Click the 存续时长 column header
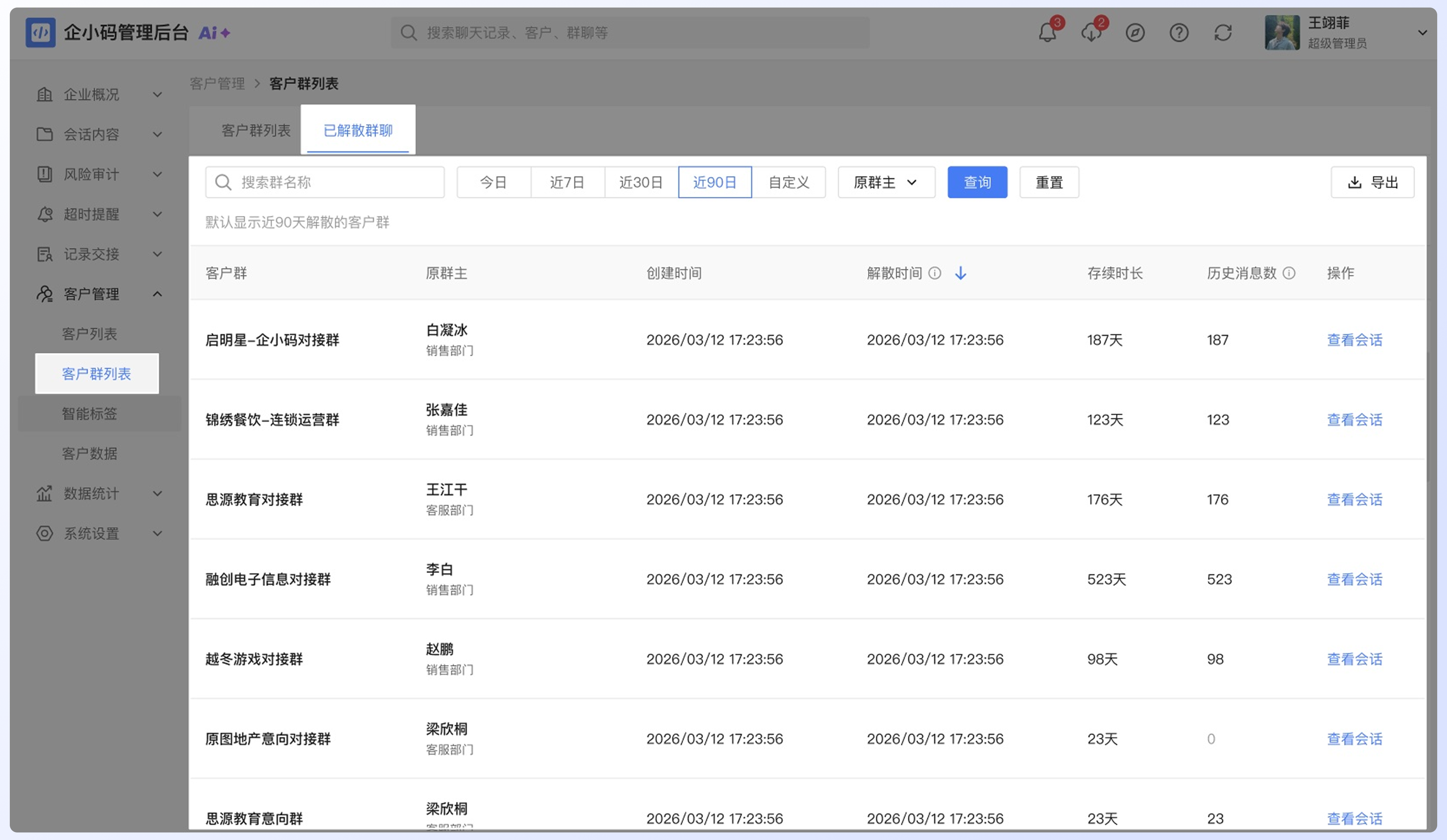1447x840 pixels. pyautogui.click(x=1115, y=273)
